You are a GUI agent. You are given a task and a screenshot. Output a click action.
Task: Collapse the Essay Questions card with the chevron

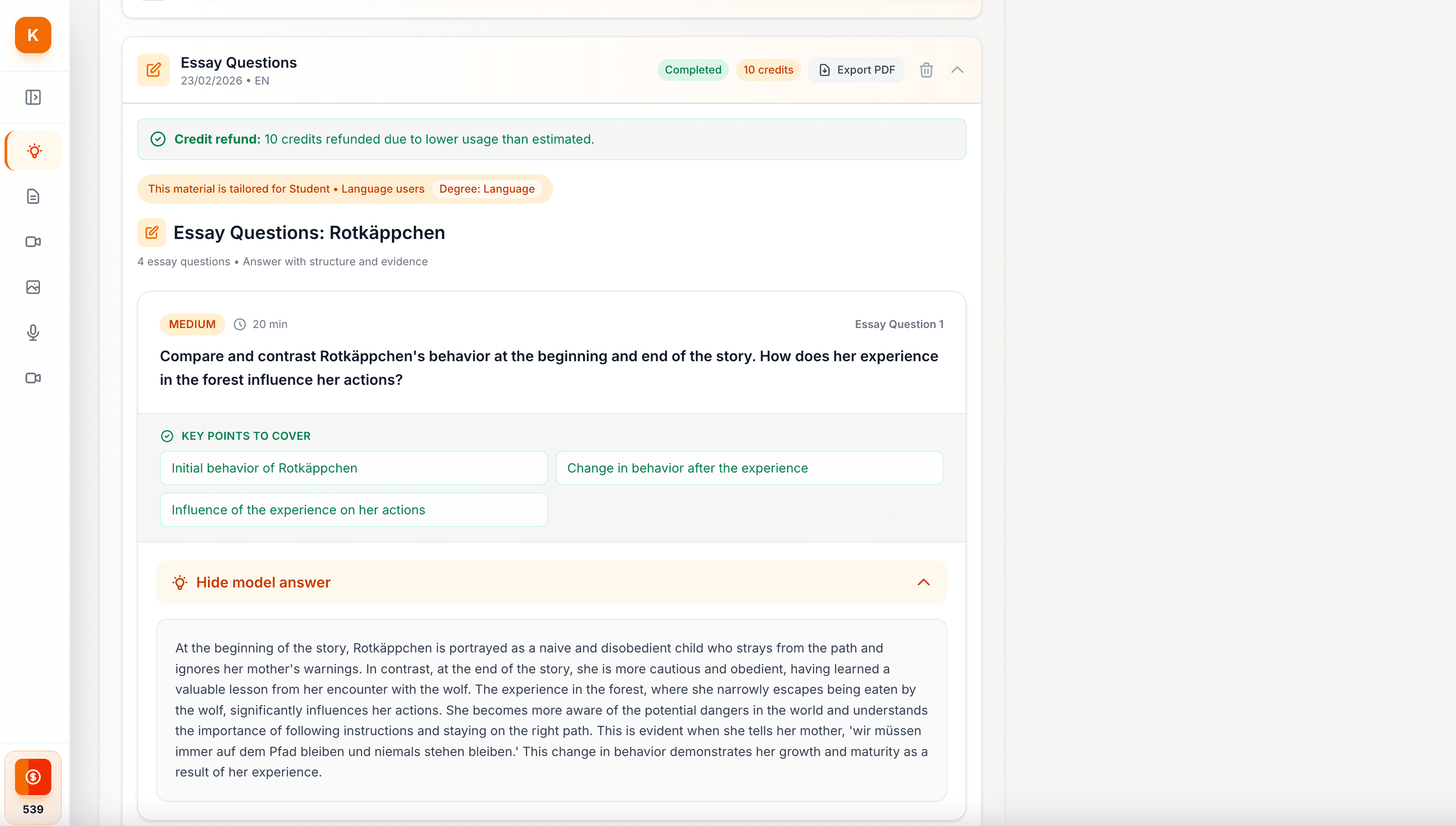tap(956, 69)
